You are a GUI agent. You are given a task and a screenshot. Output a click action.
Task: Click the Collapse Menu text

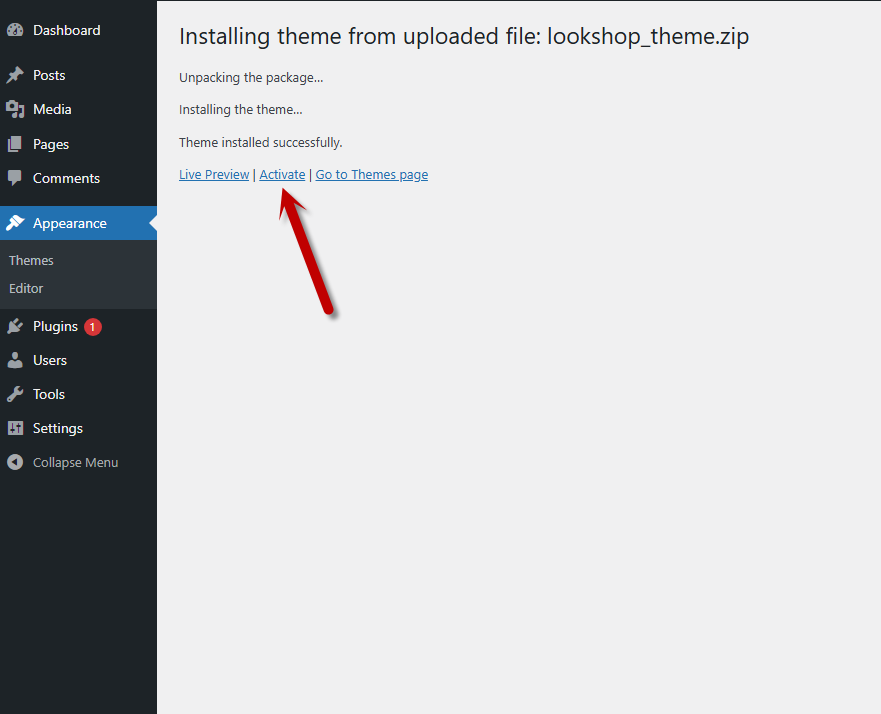coord(75,462)
